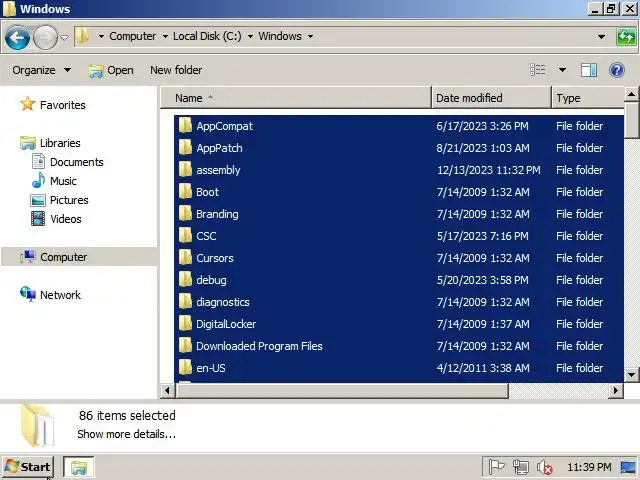Expand the dropdown arrow before Computer
This screenshot has width=640, height=480.
pyautogui.click(x=101, y=36)
